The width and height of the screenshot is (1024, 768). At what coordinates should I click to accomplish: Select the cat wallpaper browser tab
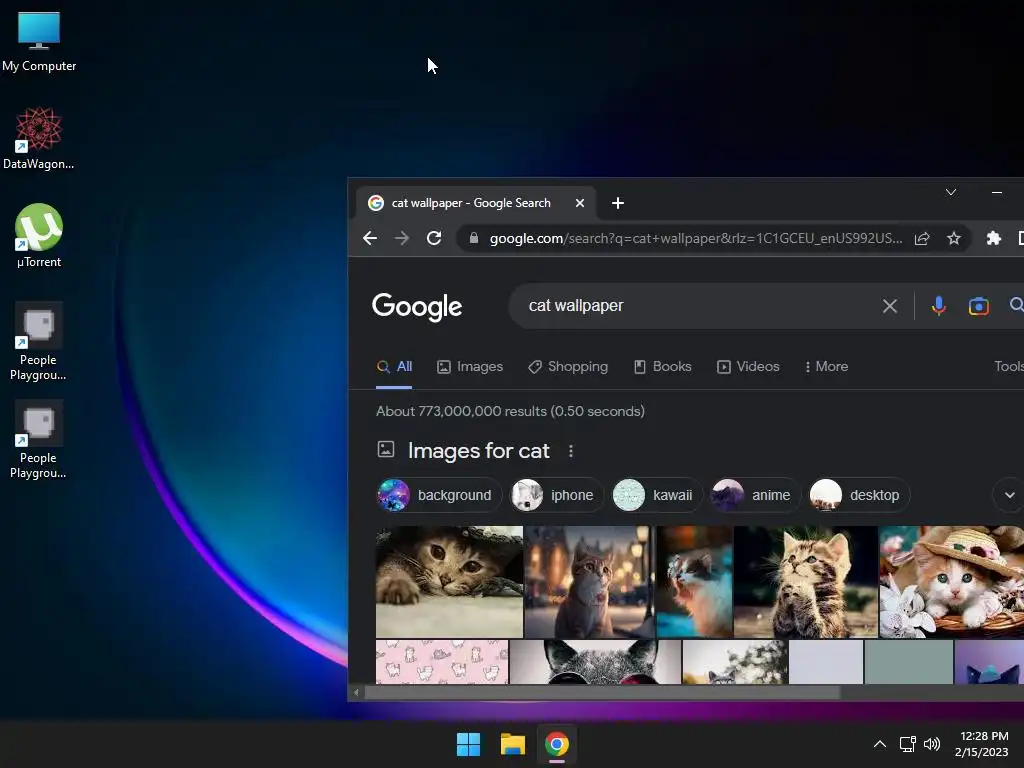pyautogui.click(x=475, y=203)
